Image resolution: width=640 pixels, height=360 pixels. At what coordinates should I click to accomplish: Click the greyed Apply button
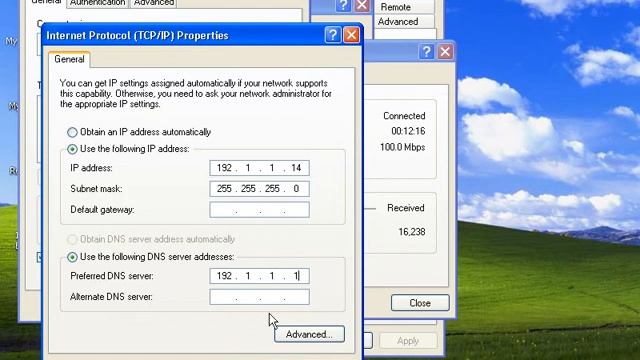(x=408, y=341)
